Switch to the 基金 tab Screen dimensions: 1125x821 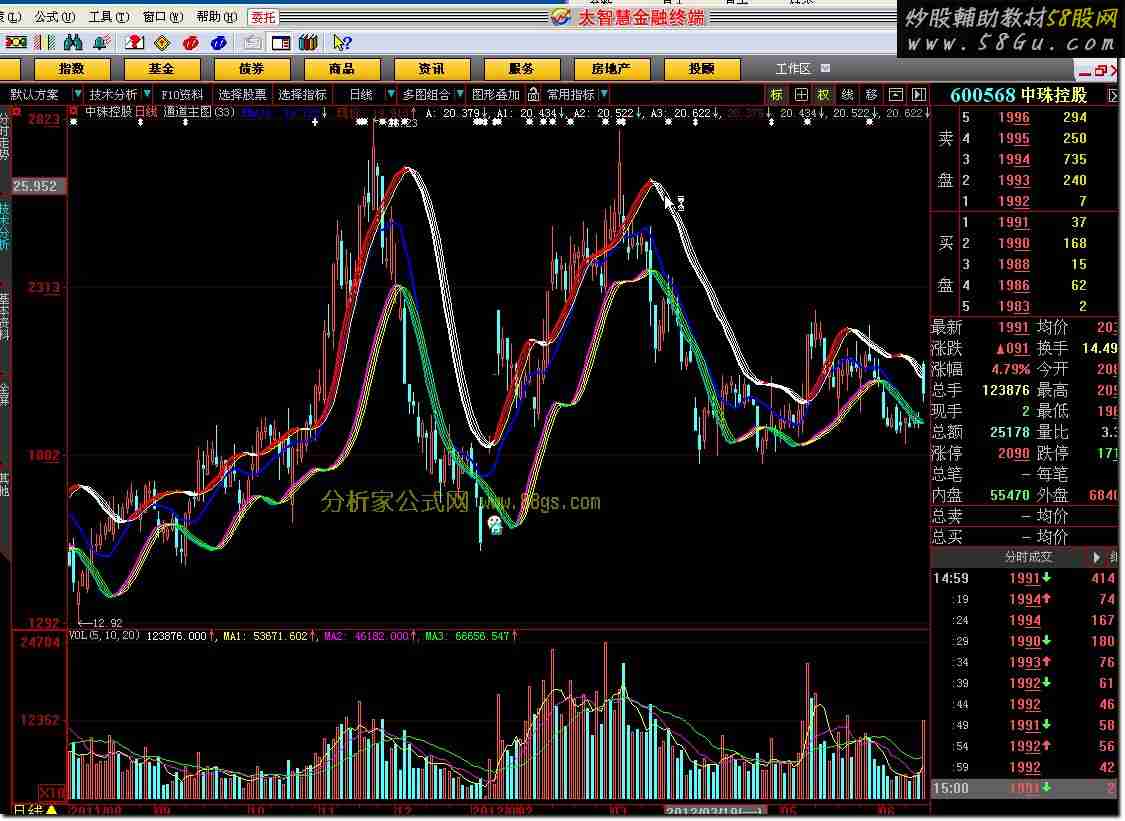point(161,69)
